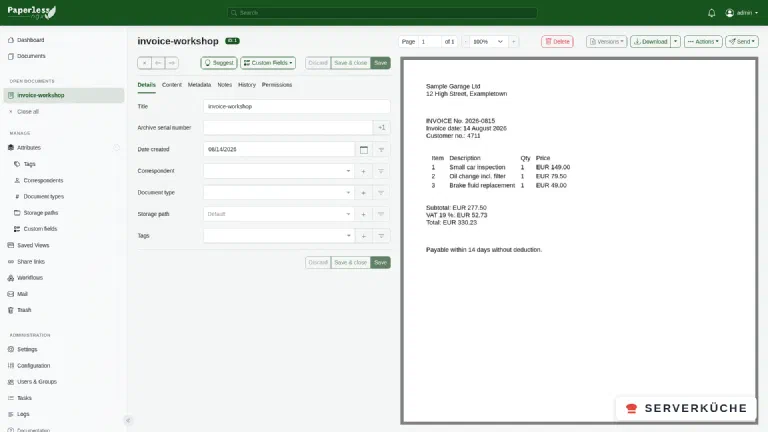The width and height of the screenshot is (768, 432).
Task: Click +1 next serial number button
Action: coord(382,128)
